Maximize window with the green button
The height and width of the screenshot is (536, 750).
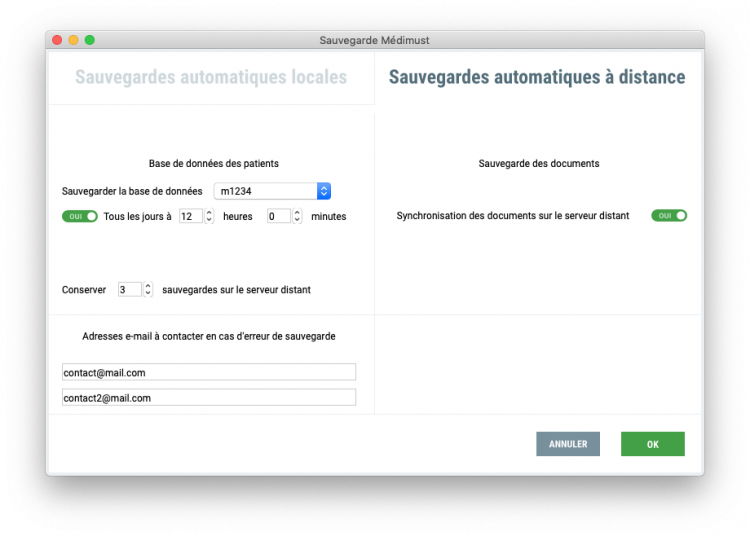pos(89,40)
